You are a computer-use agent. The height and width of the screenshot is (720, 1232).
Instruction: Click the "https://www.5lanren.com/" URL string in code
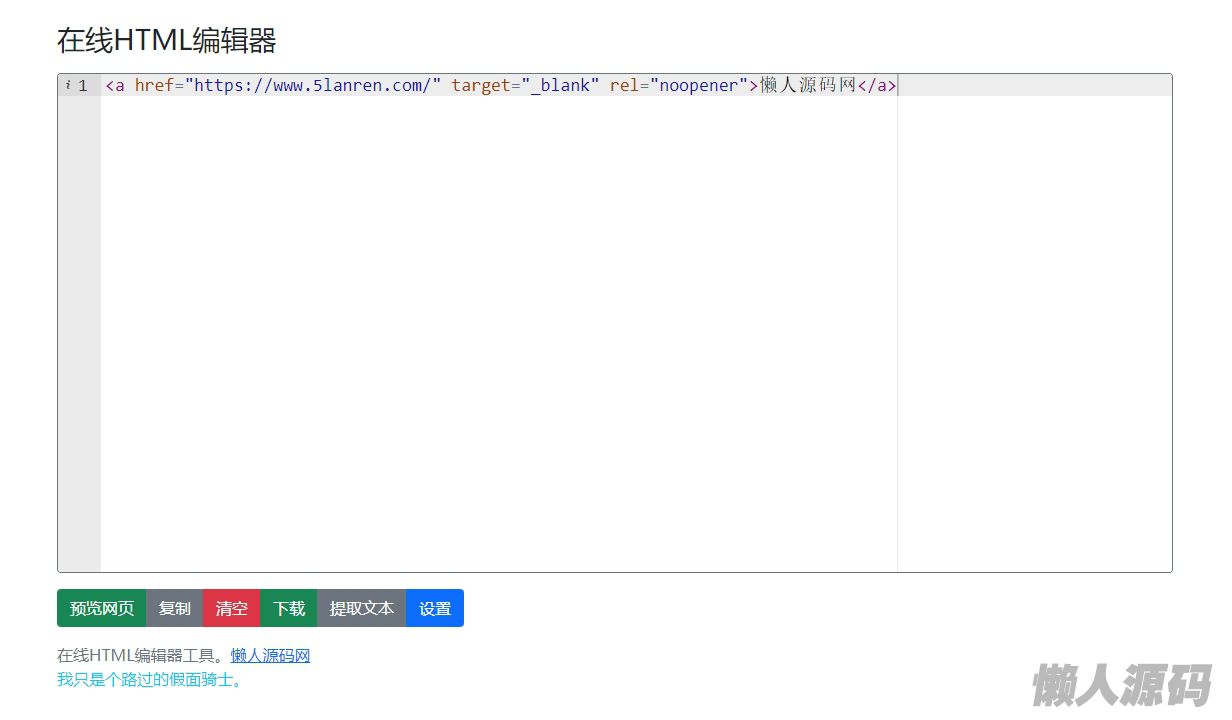click(313, 86)
